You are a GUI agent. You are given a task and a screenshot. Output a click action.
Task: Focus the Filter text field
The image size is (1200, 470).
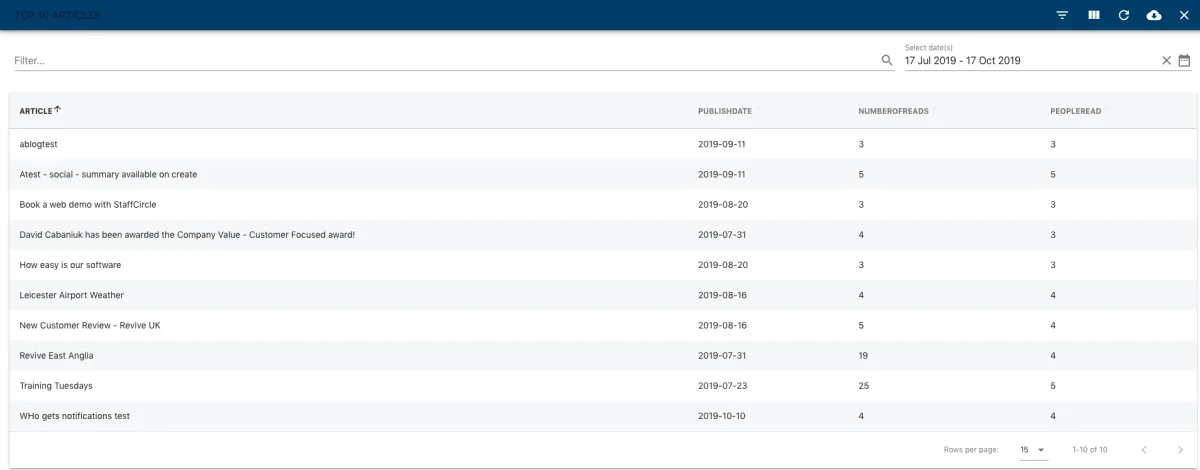445,60
